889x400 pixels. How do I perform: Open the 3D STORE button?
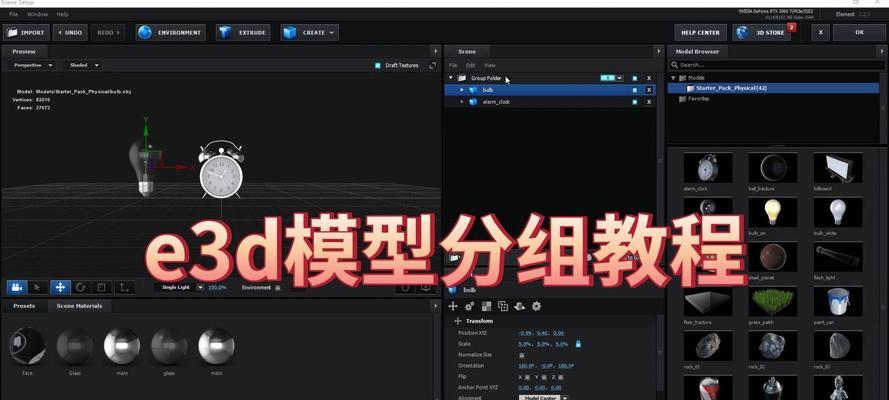(x=763, y=33)
